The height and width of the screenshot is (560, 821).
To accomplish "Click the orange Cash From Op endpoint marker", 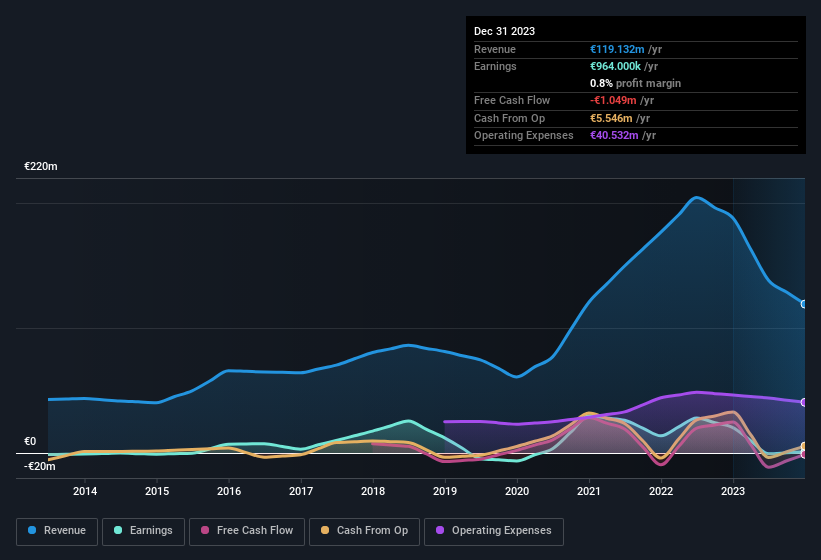I will (x=804, y=446).
